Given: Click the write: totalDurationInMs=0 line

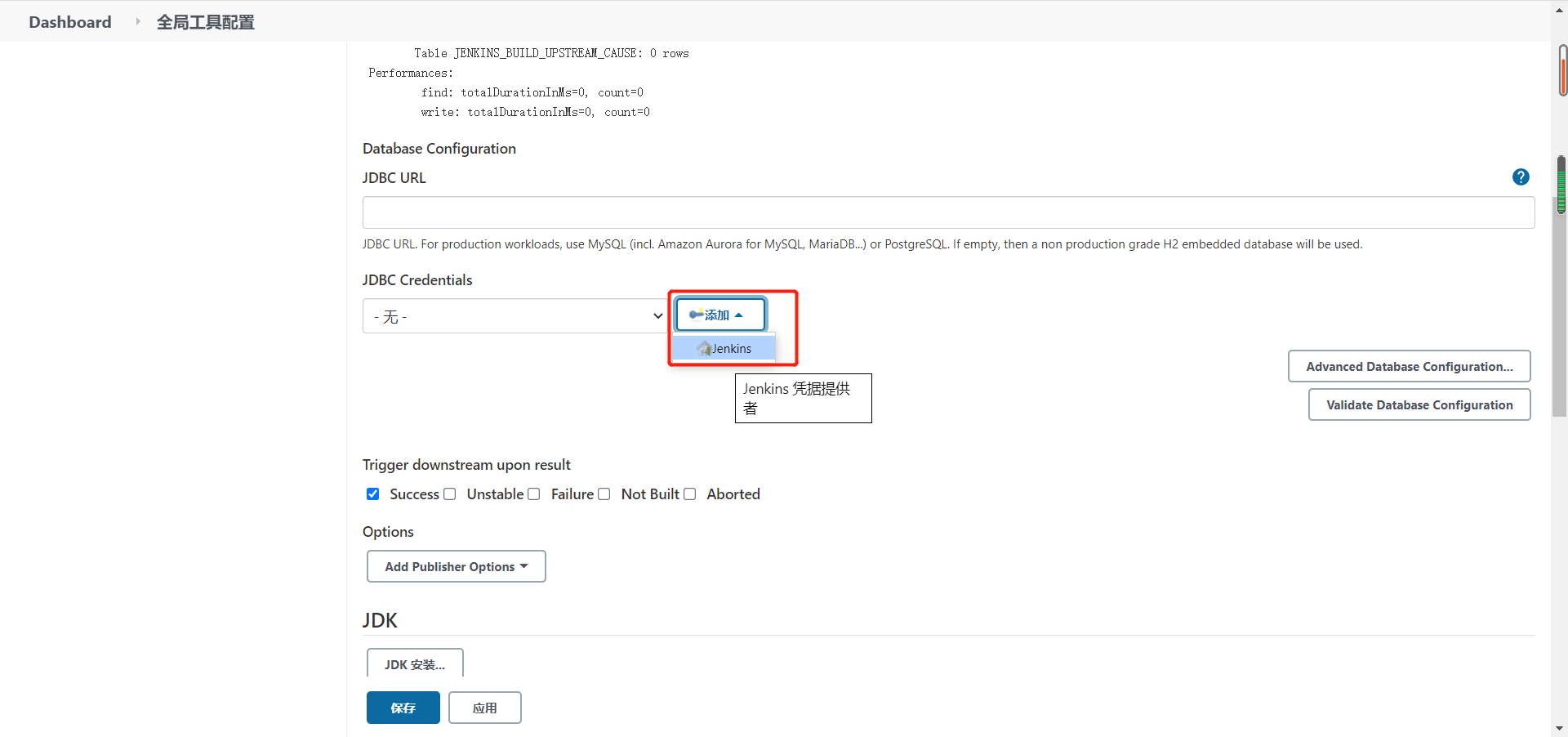Looking at the screenshot, I should coord(535,112).
